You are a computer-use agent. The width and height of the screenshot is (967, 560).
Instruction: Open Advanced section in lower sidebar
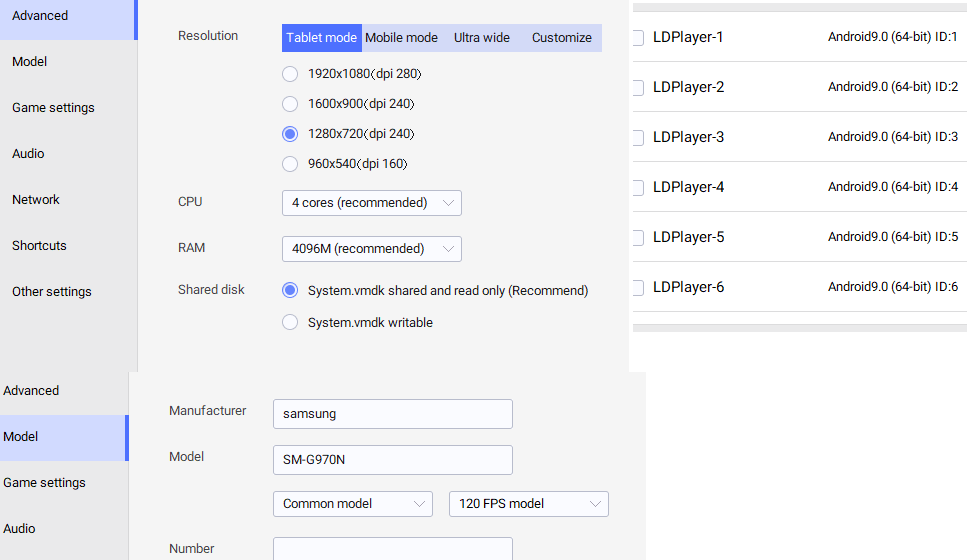pos(64,391)
